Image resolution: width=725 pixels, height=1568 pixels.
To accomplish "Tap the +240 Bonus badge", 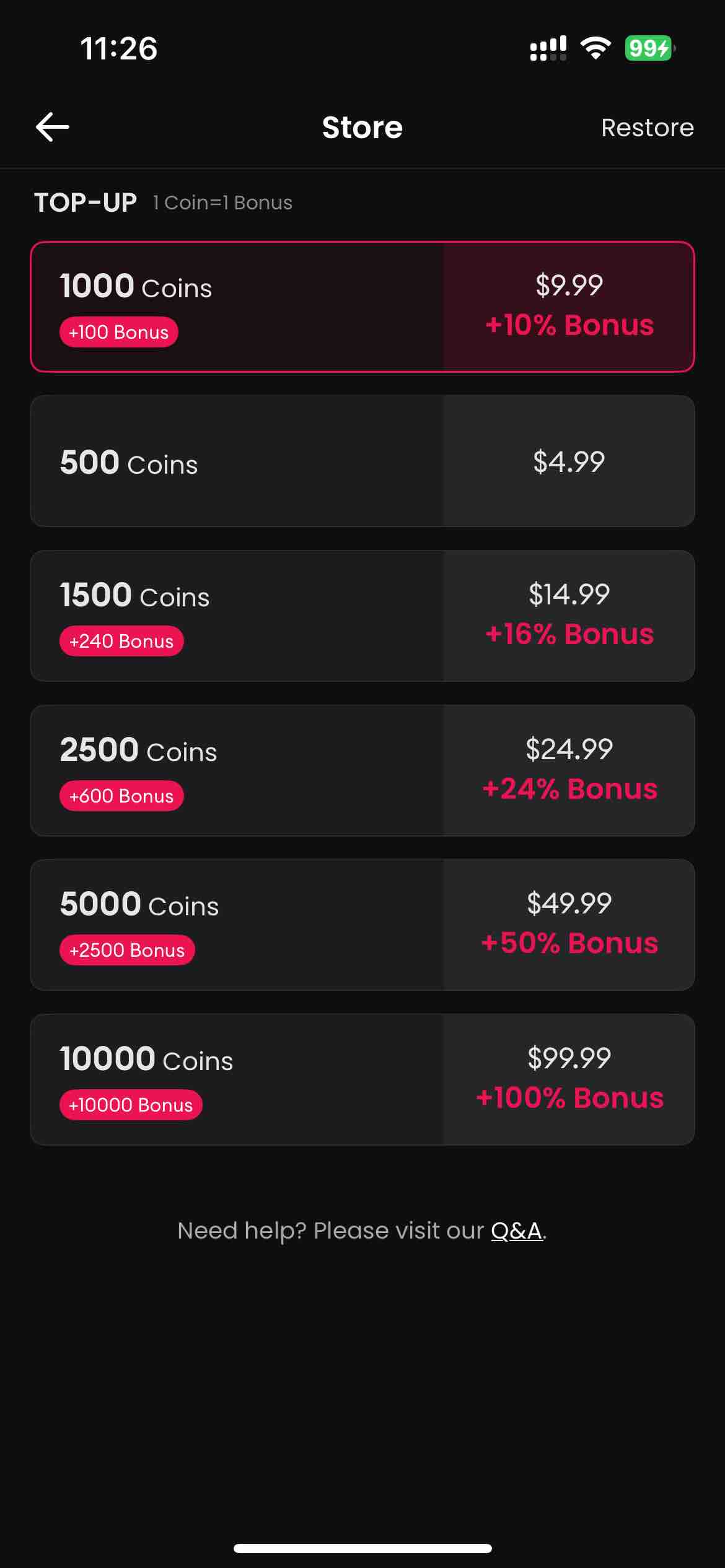I will click(121, 641).
